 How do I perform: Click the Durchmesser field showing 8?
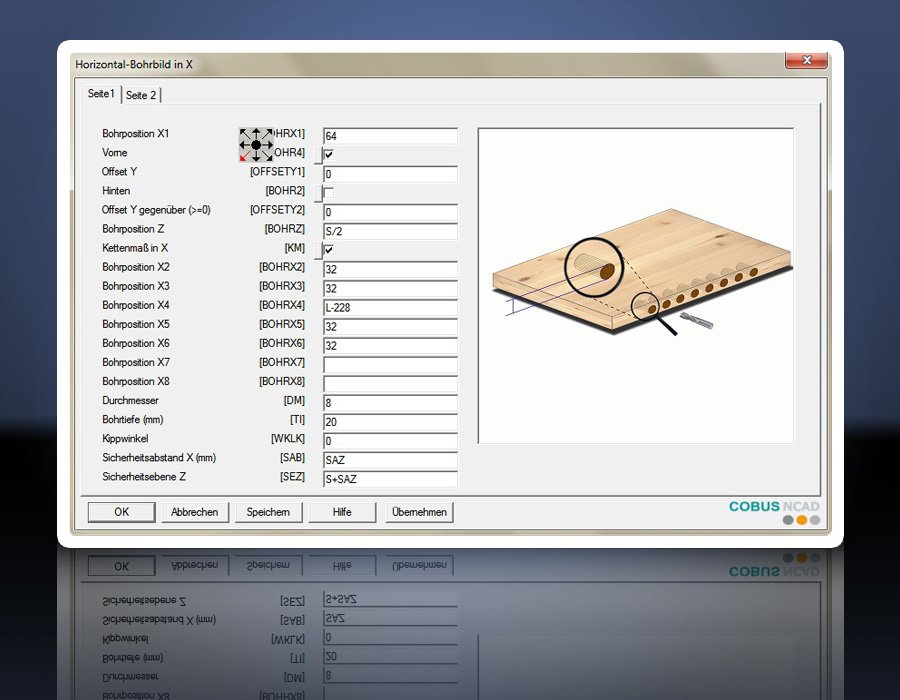pos(390,403)
